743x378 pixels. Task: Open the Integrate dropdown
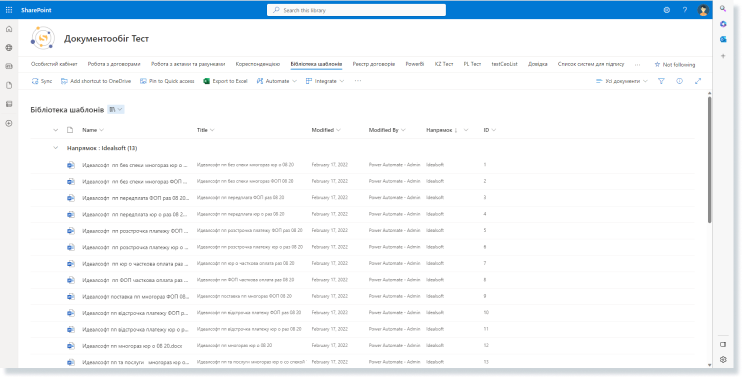325,81
